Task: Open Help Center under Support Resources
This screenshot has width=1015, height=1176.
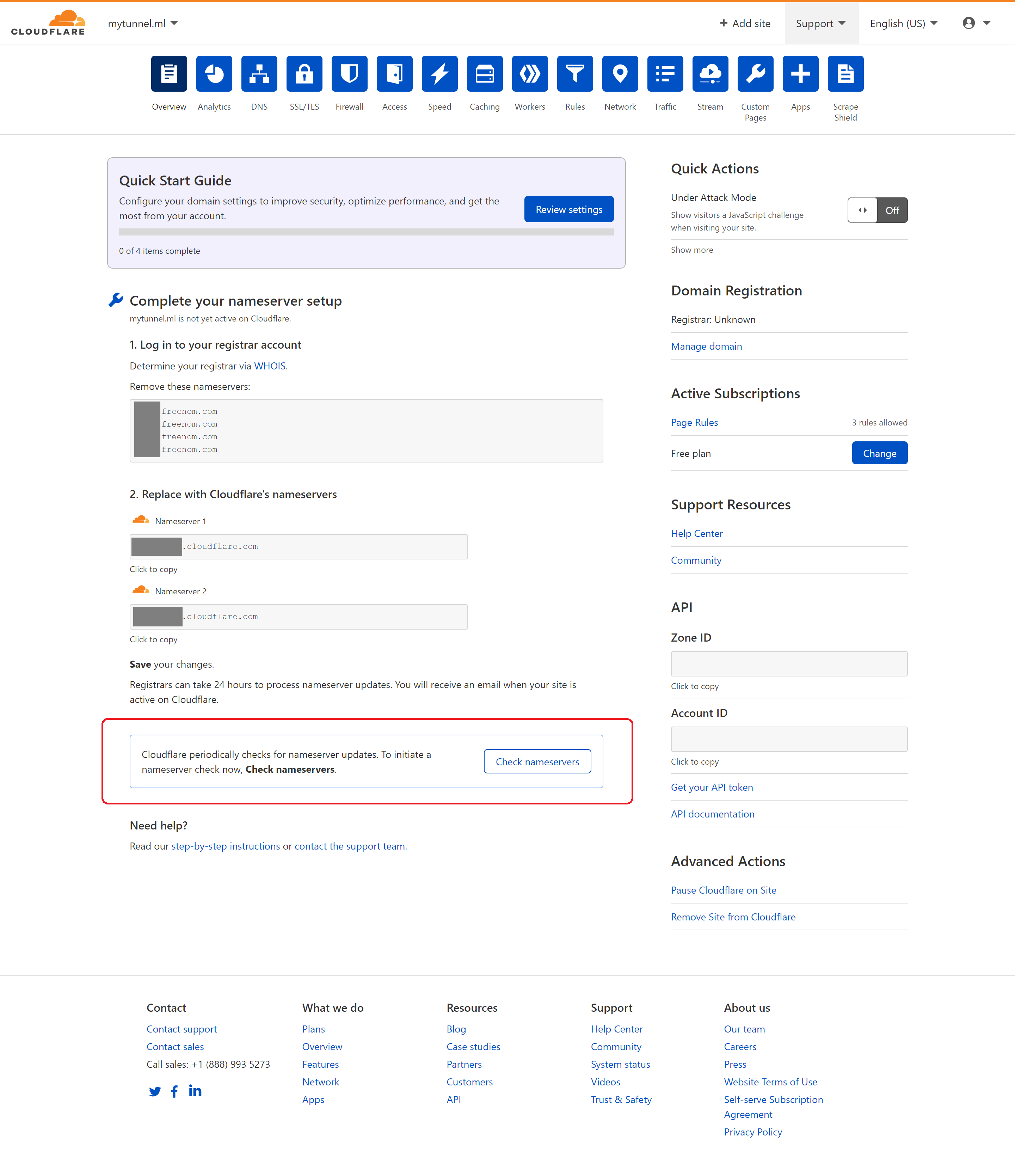Action: coord(697,533)
